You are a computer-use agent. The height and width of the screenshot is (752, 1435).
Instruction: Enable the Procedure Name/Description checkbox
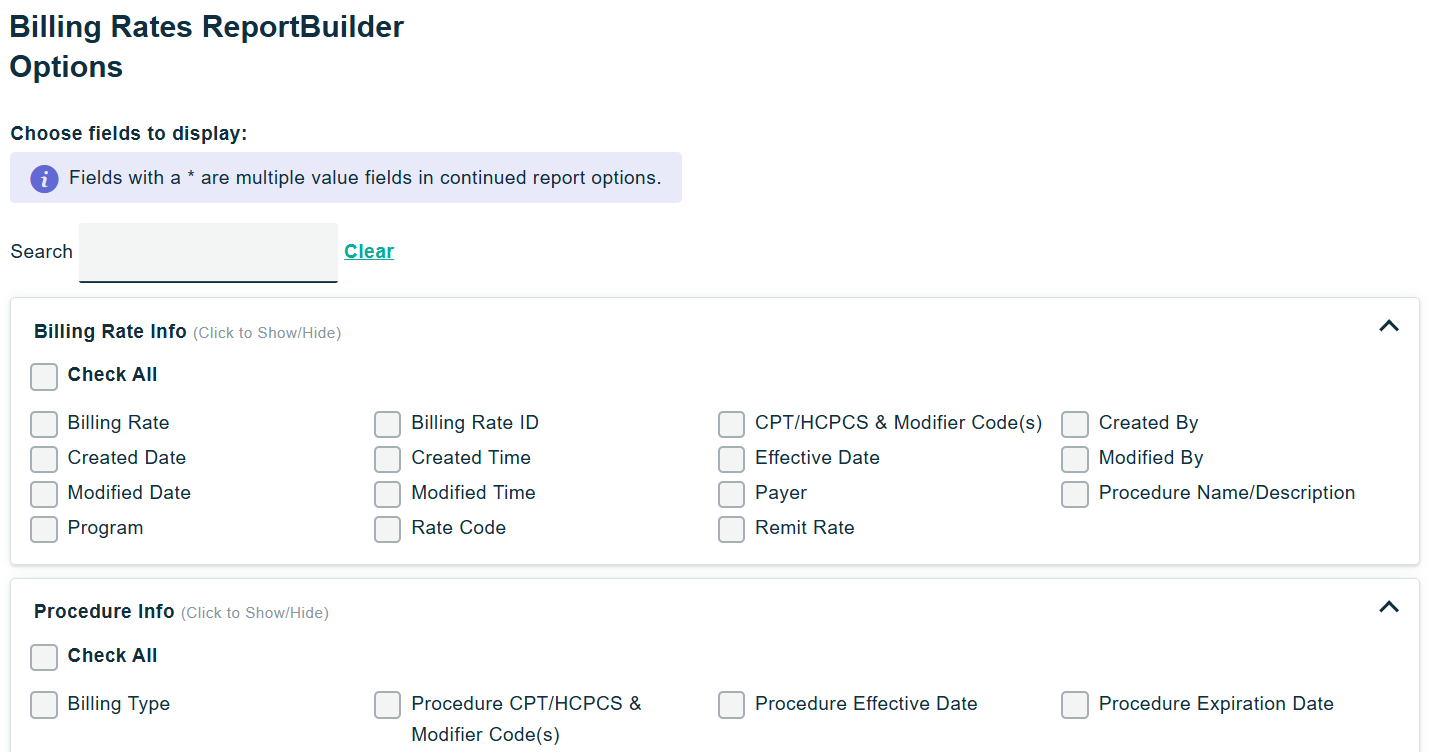click(1075, 495)
